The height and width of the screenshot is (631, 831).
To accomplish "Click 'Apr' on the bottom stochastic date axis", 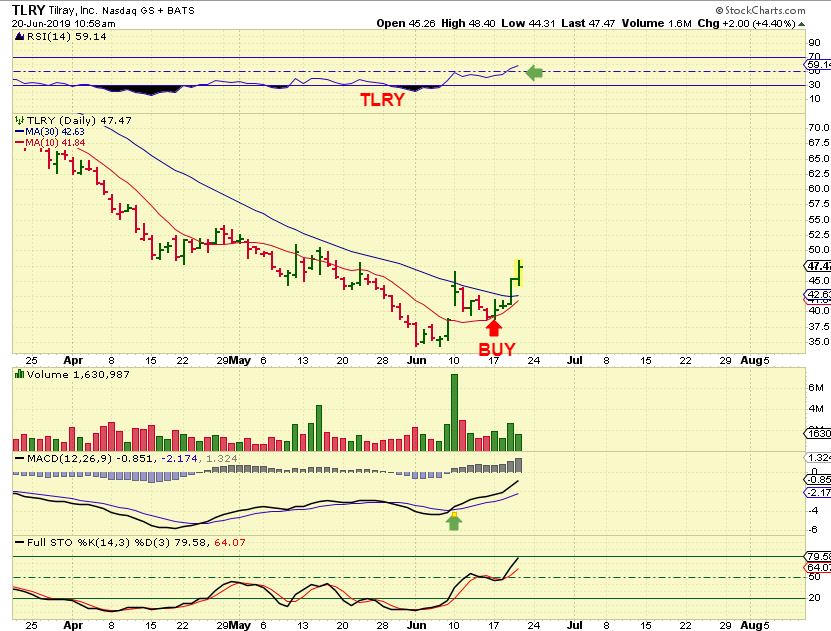I will 73,625.
